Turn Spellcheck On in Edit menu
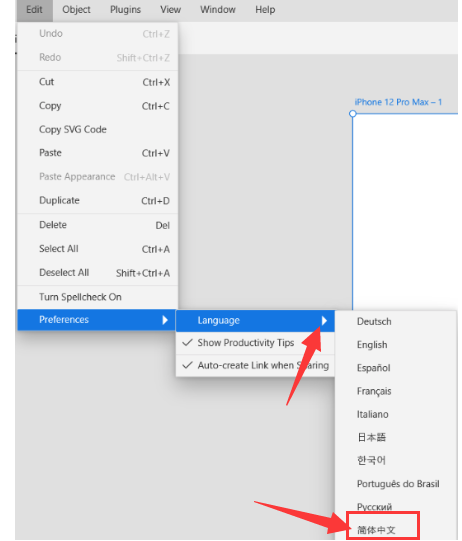 point(98,297)
